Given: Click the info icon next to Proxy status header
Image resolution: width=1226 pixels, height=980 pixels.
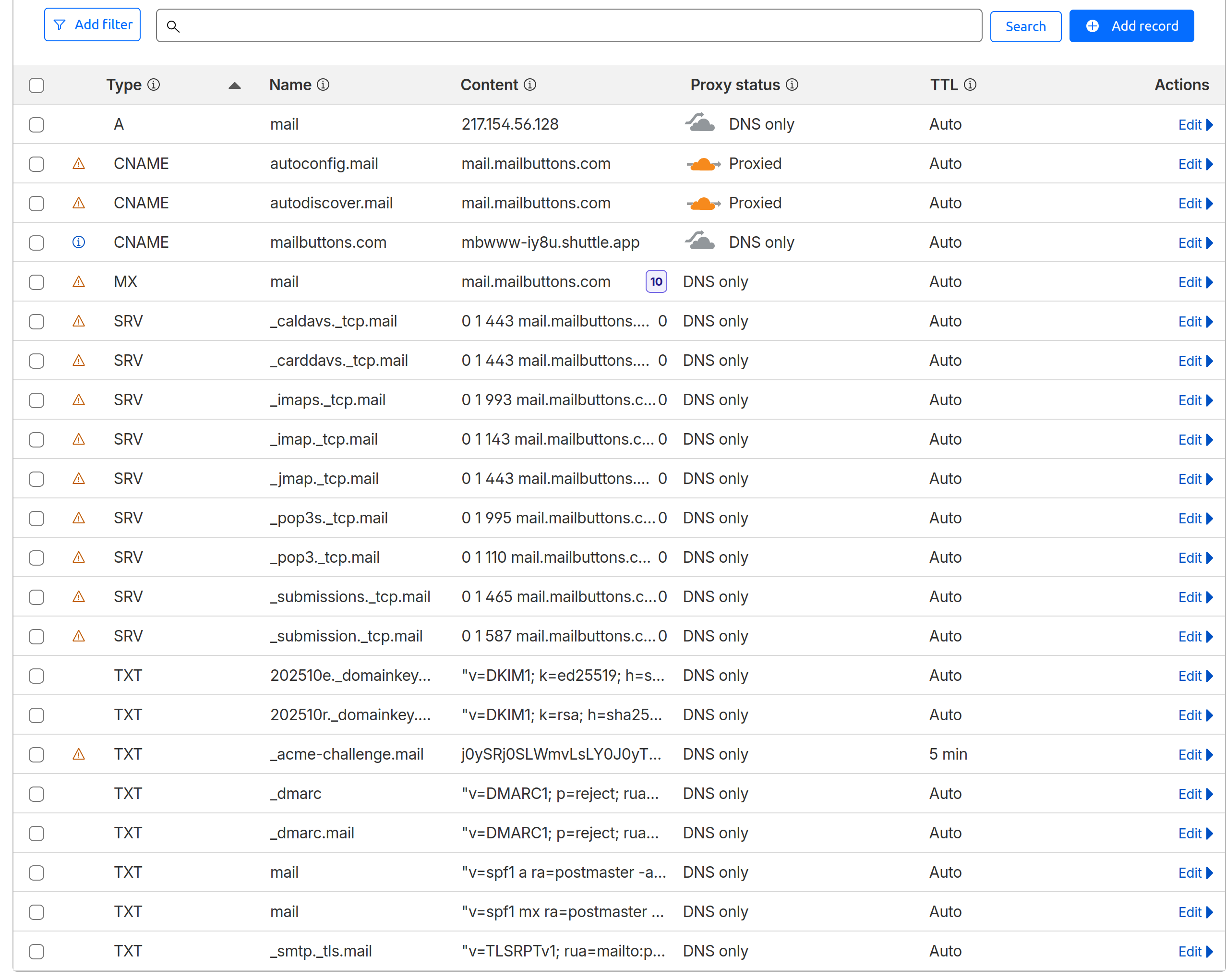Looking at the screenshot, I should pyautogui.click(x=792, y=85).
